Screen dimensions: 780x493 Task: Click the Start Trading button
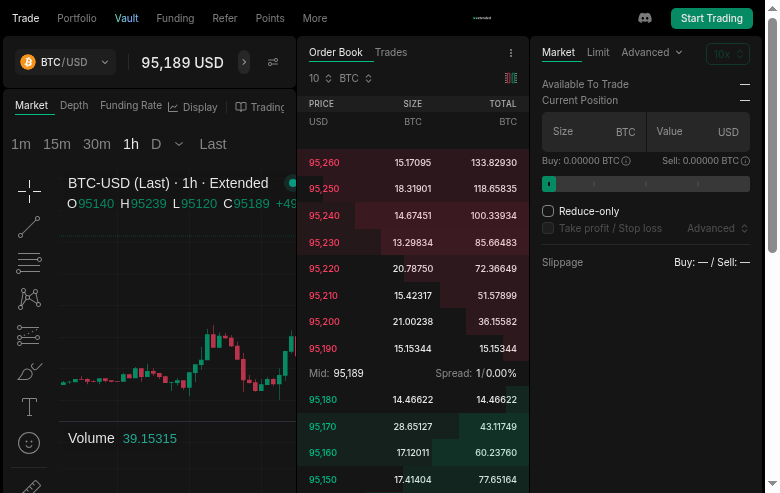[x=711, y=18]
